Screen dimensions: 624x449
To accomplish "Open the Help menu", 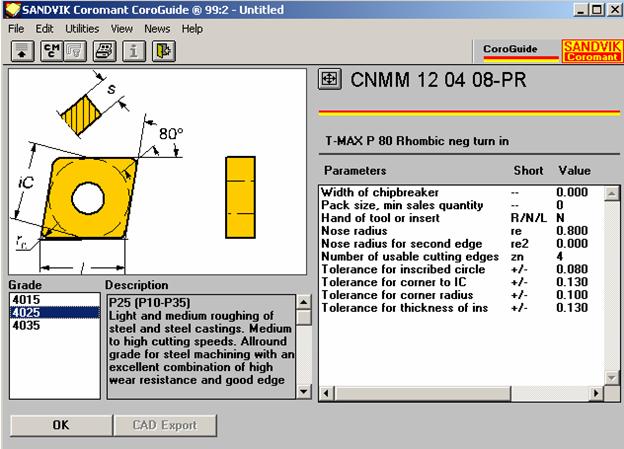I will tap(192, 29).
